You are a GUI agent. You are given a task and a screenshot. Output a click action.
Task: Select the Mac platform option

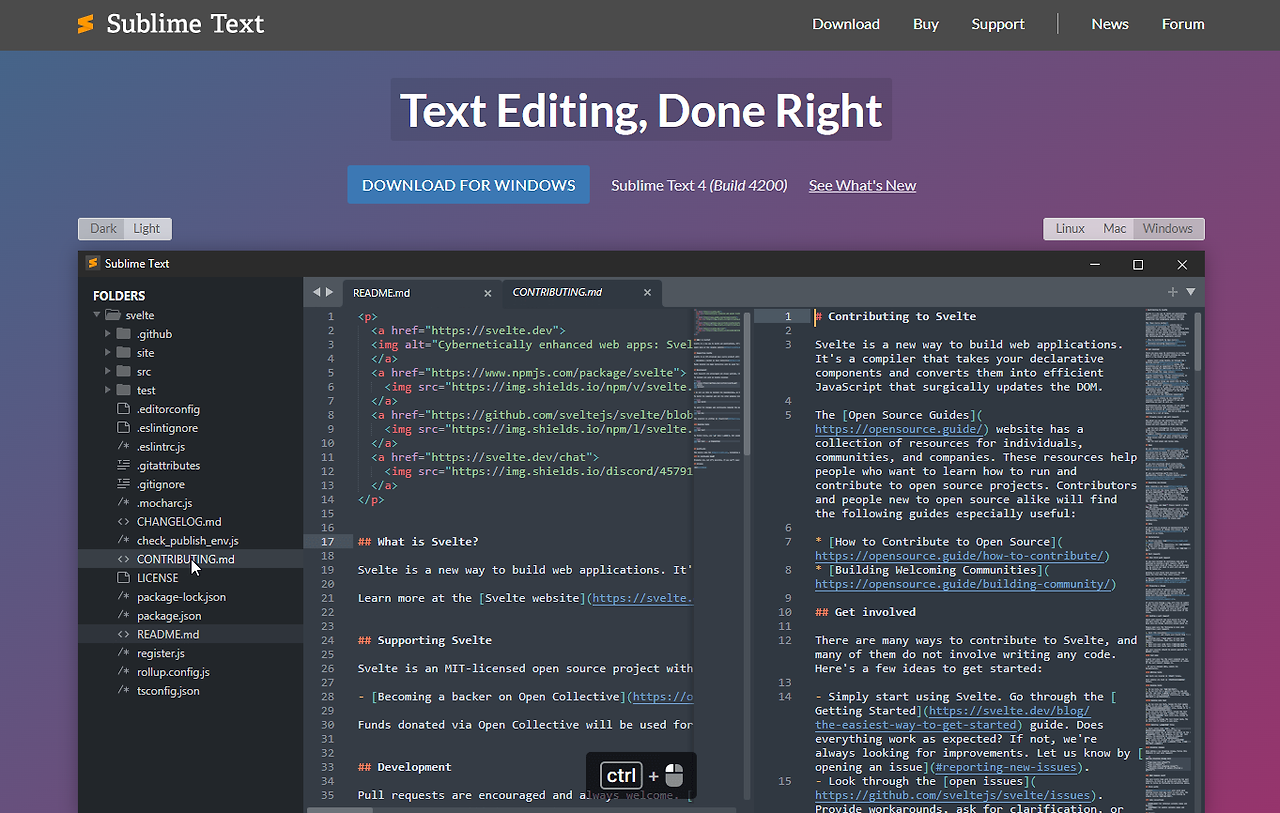click(x=1115, y=229)
